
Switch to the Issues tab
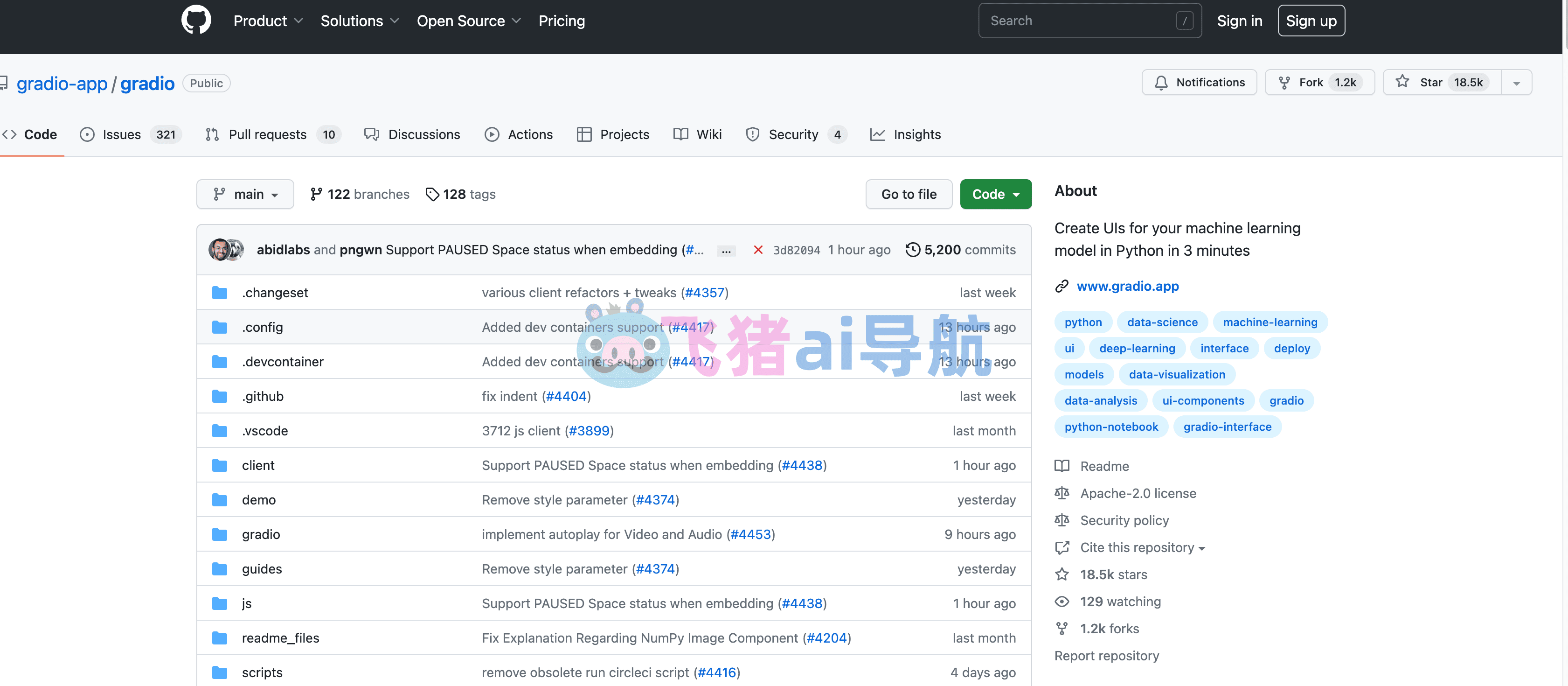(130, 135)
